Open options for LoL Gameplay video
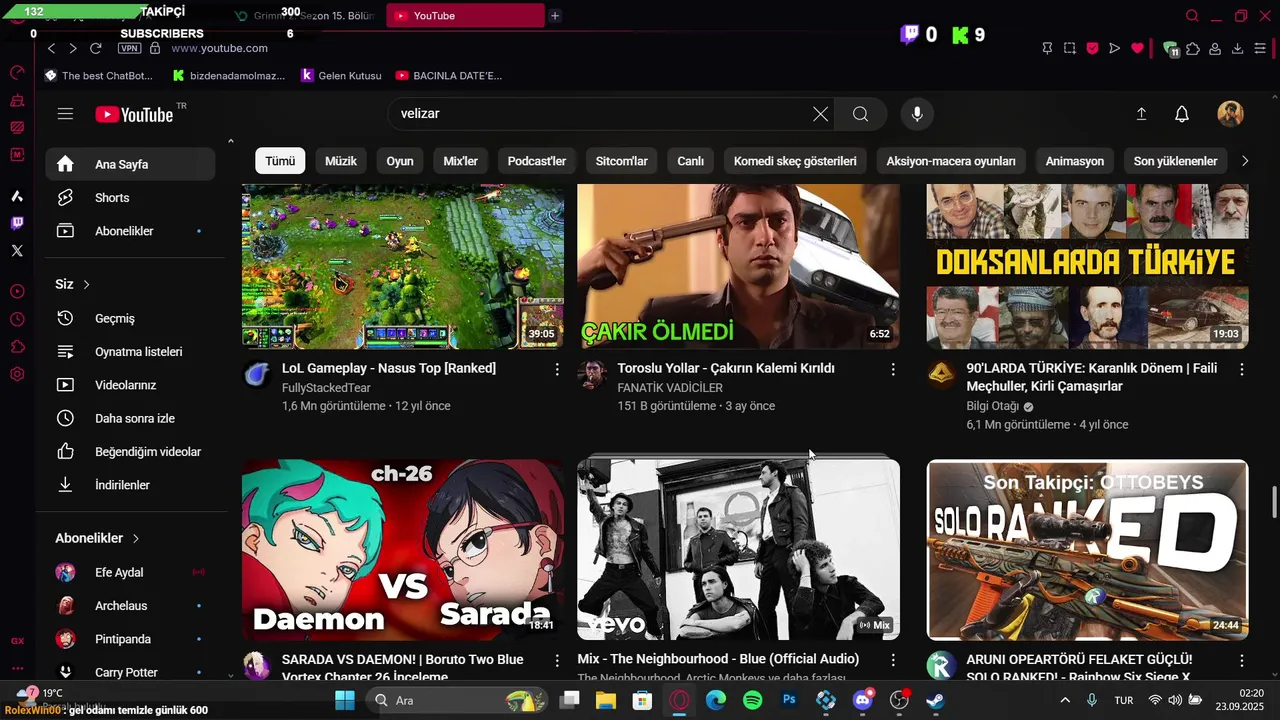 point(557,369)
